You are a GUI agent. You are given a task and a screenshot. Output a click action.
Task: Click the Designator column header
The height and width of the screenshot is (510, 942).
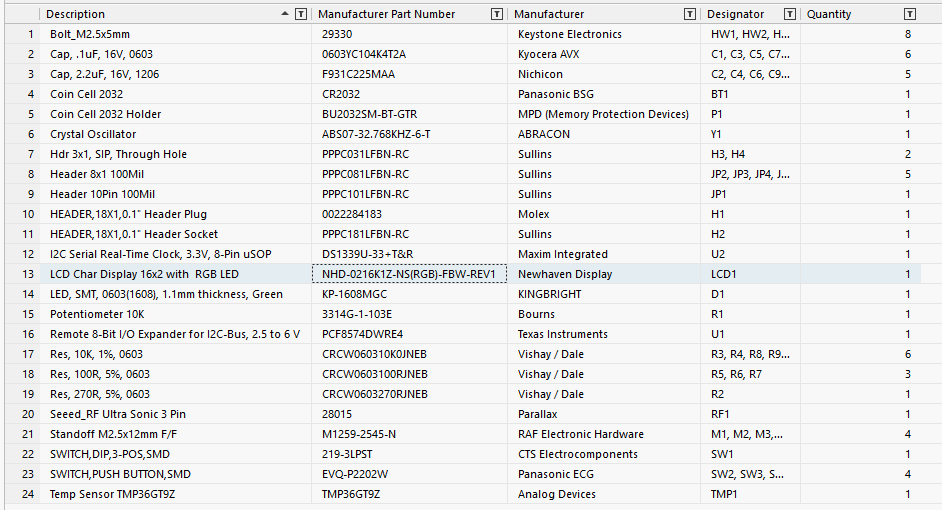[735, 14]
